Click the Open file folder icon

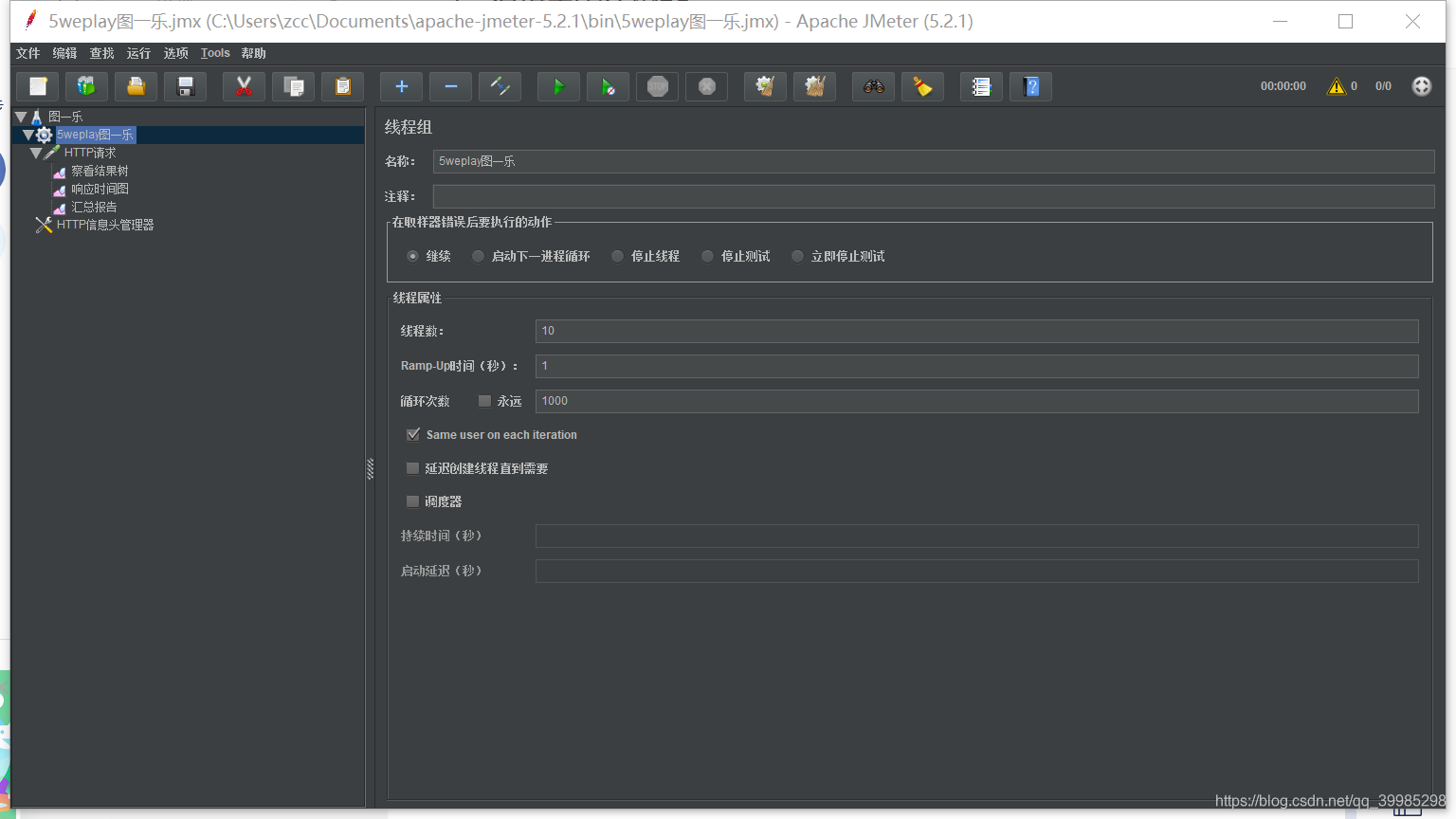[x=136, y=86]
